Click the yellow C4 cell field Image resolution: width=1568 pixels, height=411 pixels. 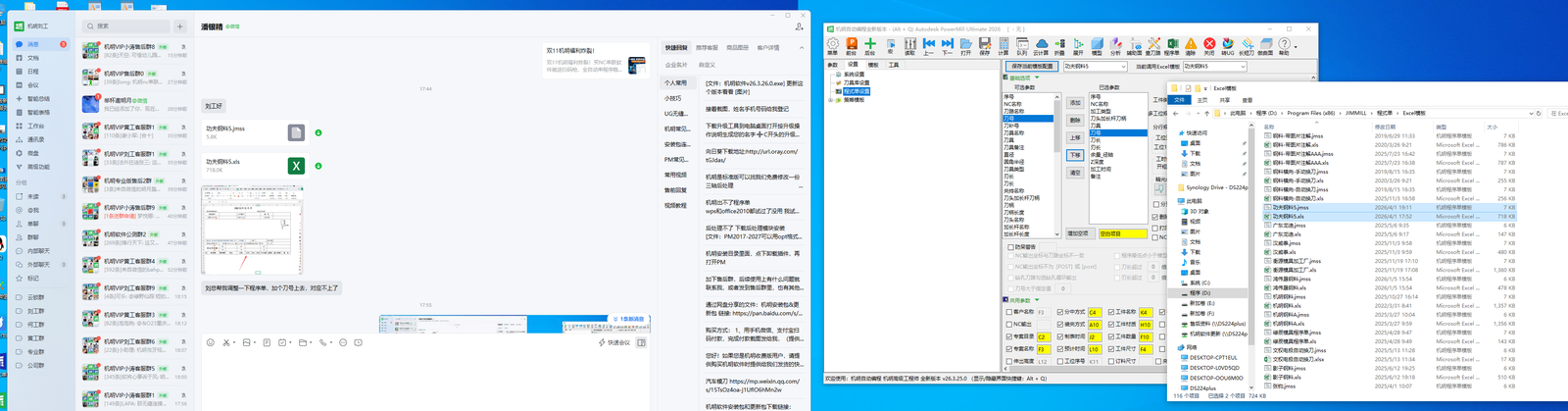point(1095,312)
